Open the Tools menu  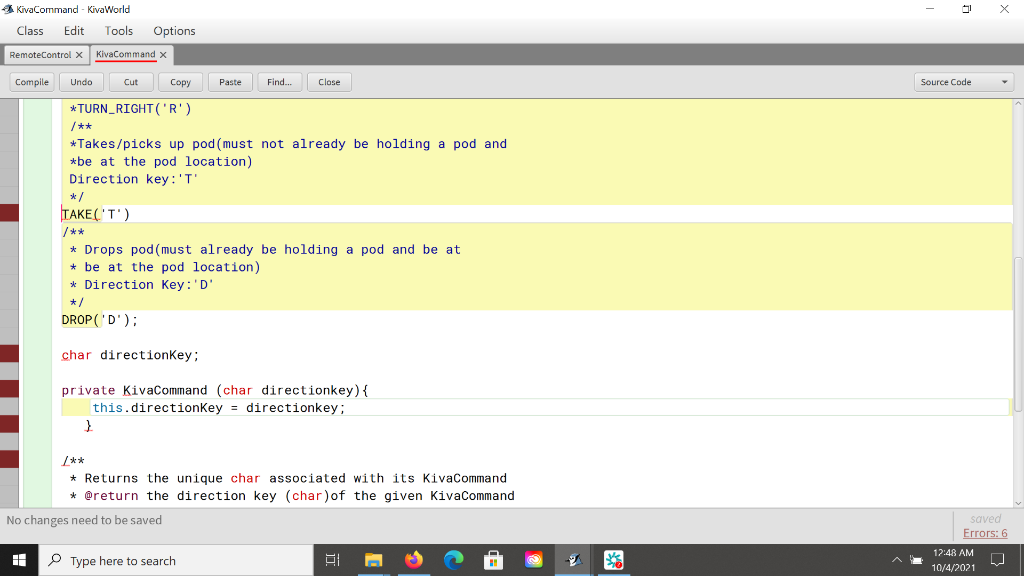(118, 31)
